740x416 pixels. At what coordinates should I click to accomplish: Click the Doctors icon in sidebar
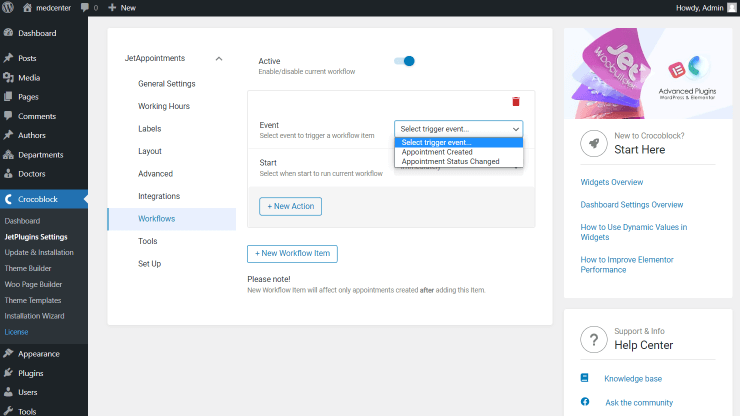tap(8, 173)
